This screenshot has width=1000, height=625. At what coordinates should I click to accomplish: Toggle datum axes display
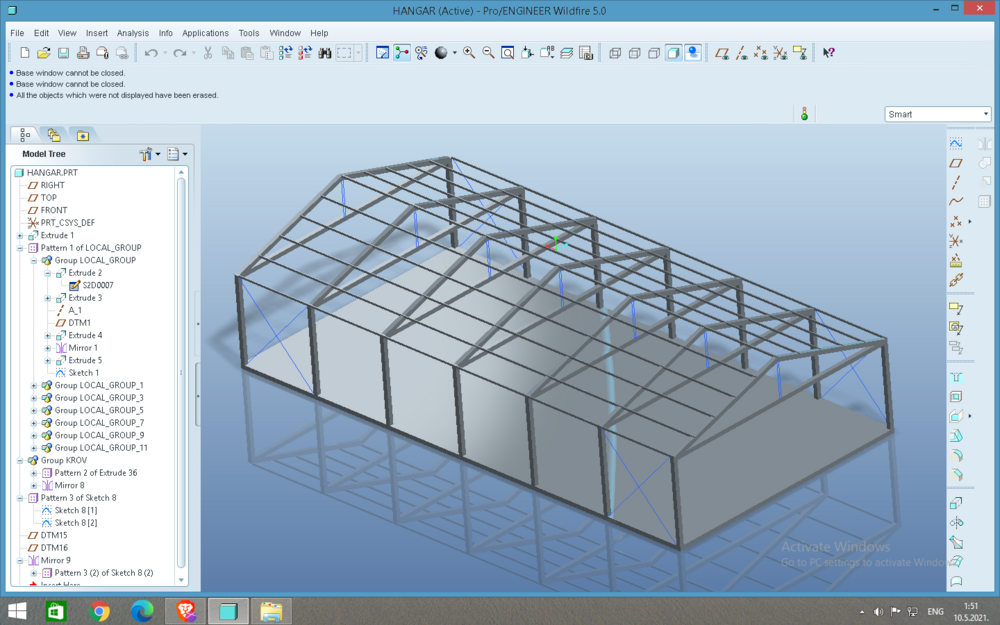click(x=741, y=53)
